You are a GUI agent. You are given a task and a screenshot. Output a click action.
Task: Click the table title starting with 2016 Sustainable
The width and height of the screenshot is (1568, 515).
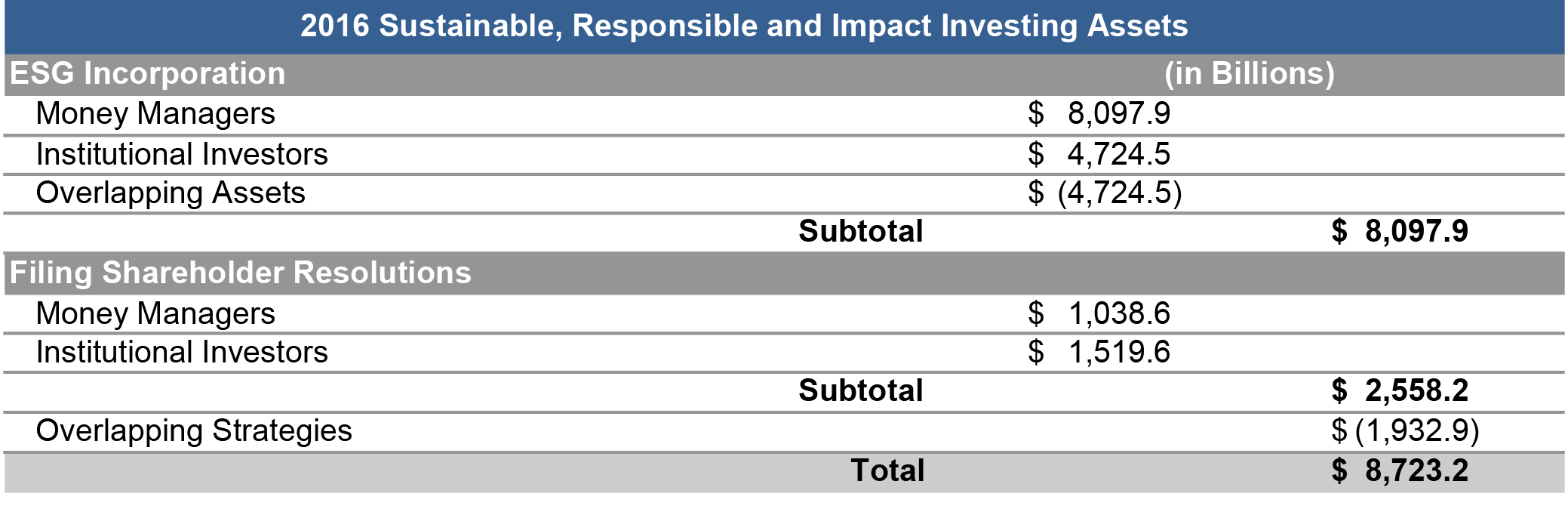pos(743,26)
